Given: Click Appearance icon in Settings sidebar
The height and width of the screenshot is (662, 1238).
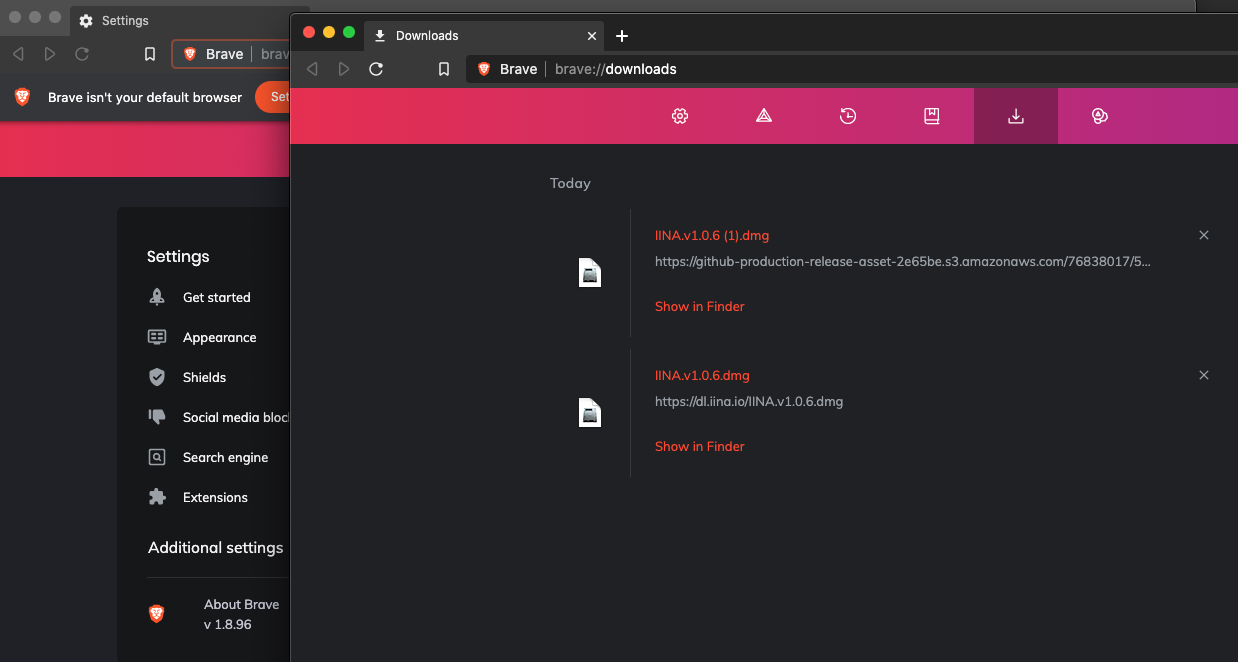Looking at the screenshot, I should (157, 337).
